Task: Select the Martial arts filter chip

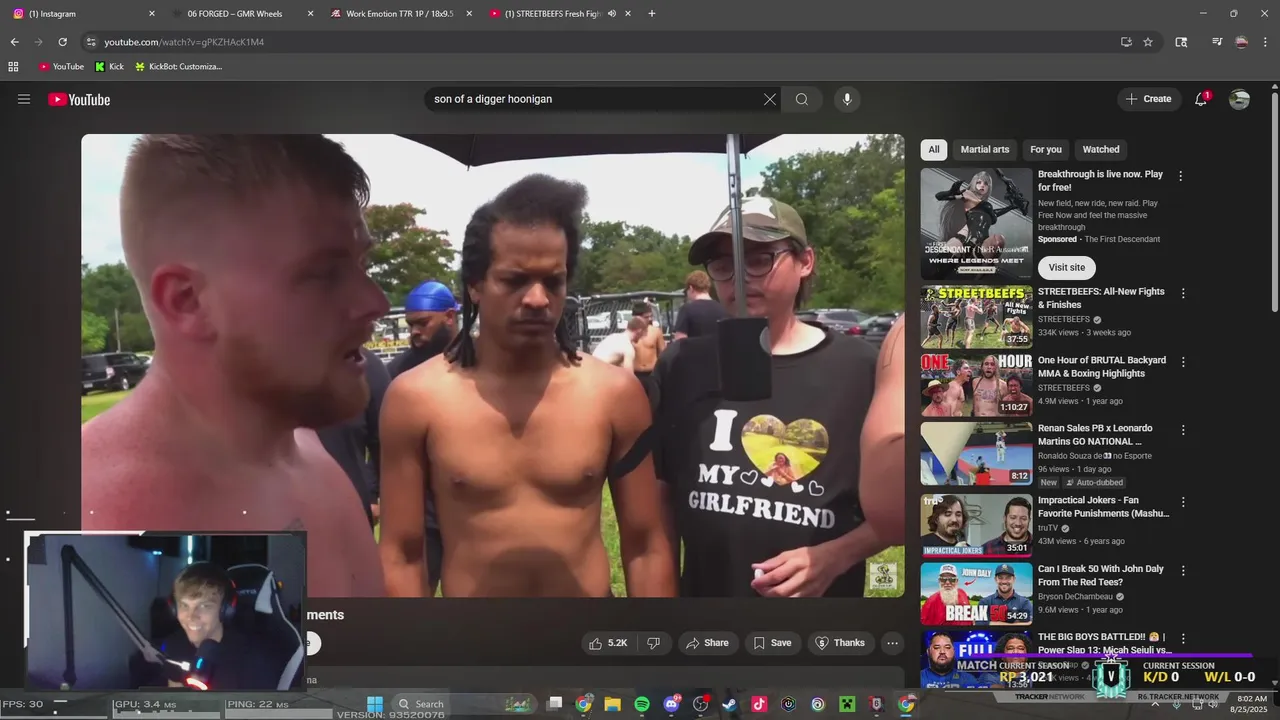Action: (985, 149)
